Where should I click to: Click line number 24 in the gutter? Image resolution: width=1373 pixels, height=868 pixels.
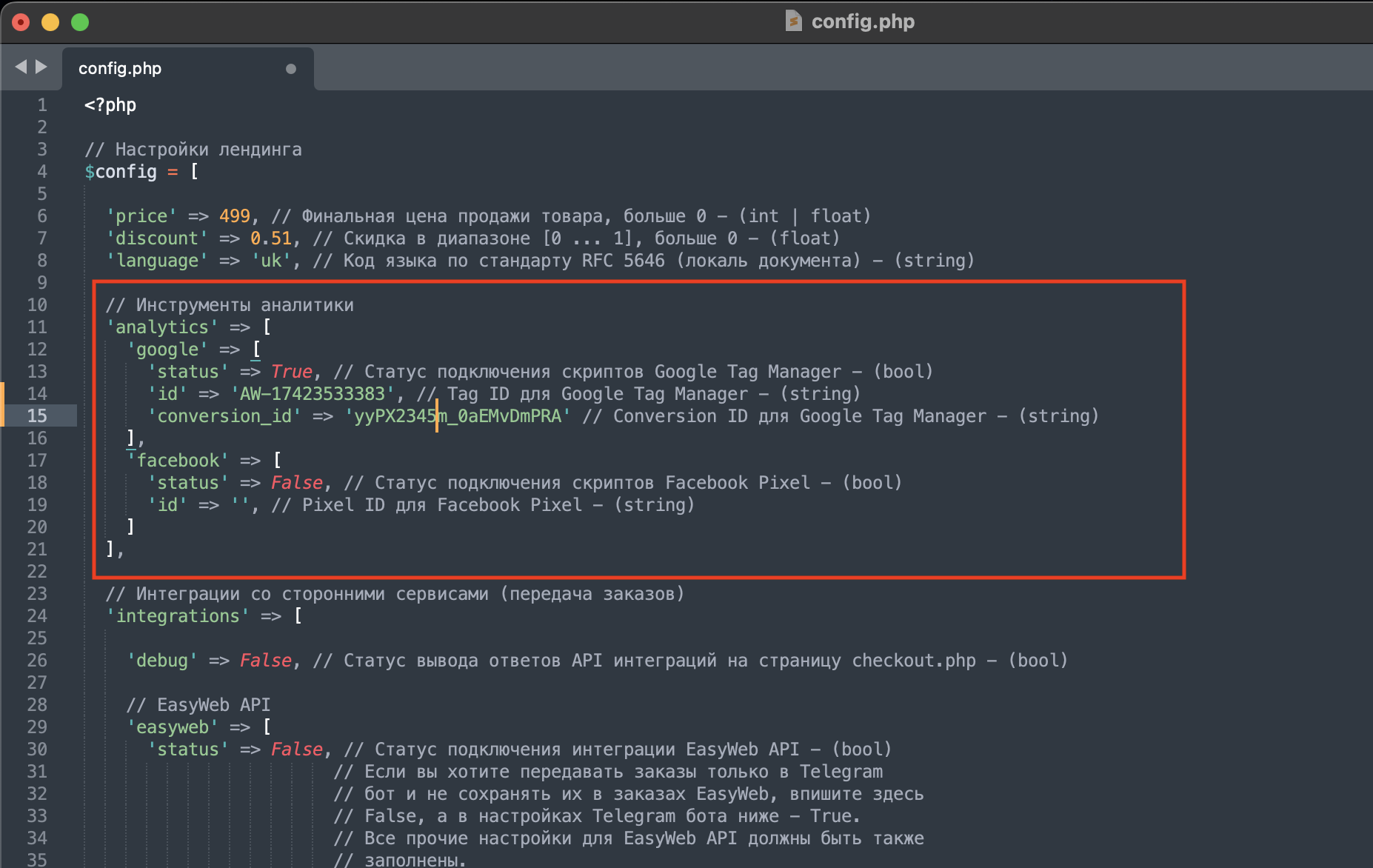click(37, 616)
